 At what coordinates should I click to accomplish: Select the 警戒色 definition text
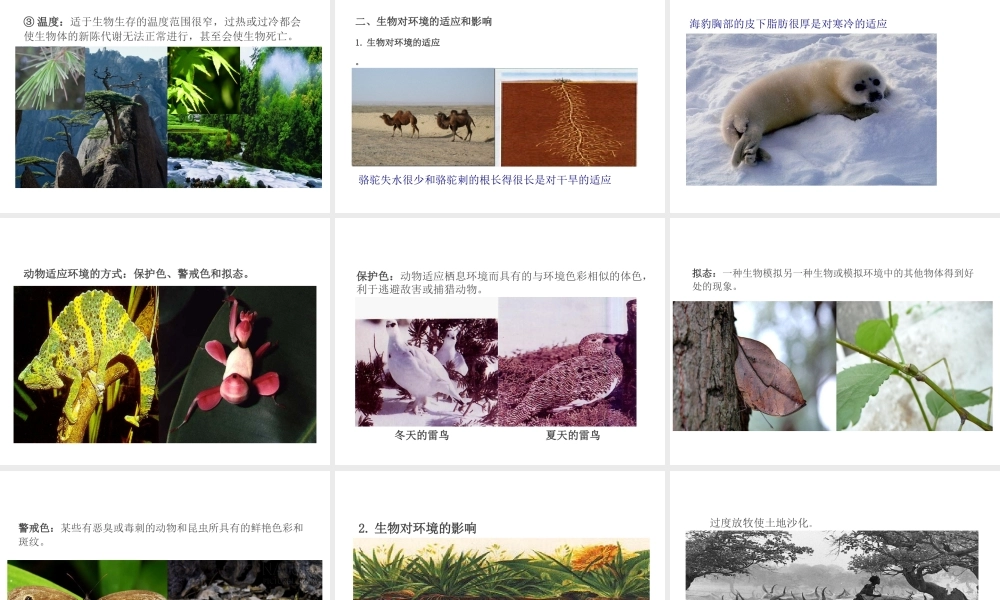(161, 534)
